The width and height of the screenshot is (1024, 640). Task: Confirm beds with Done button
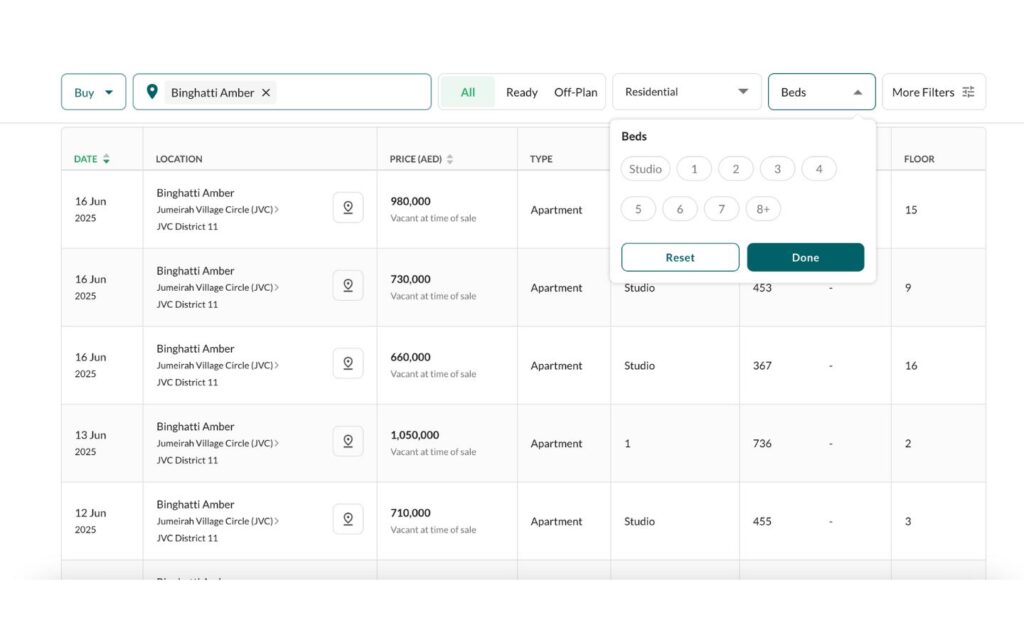805,257
